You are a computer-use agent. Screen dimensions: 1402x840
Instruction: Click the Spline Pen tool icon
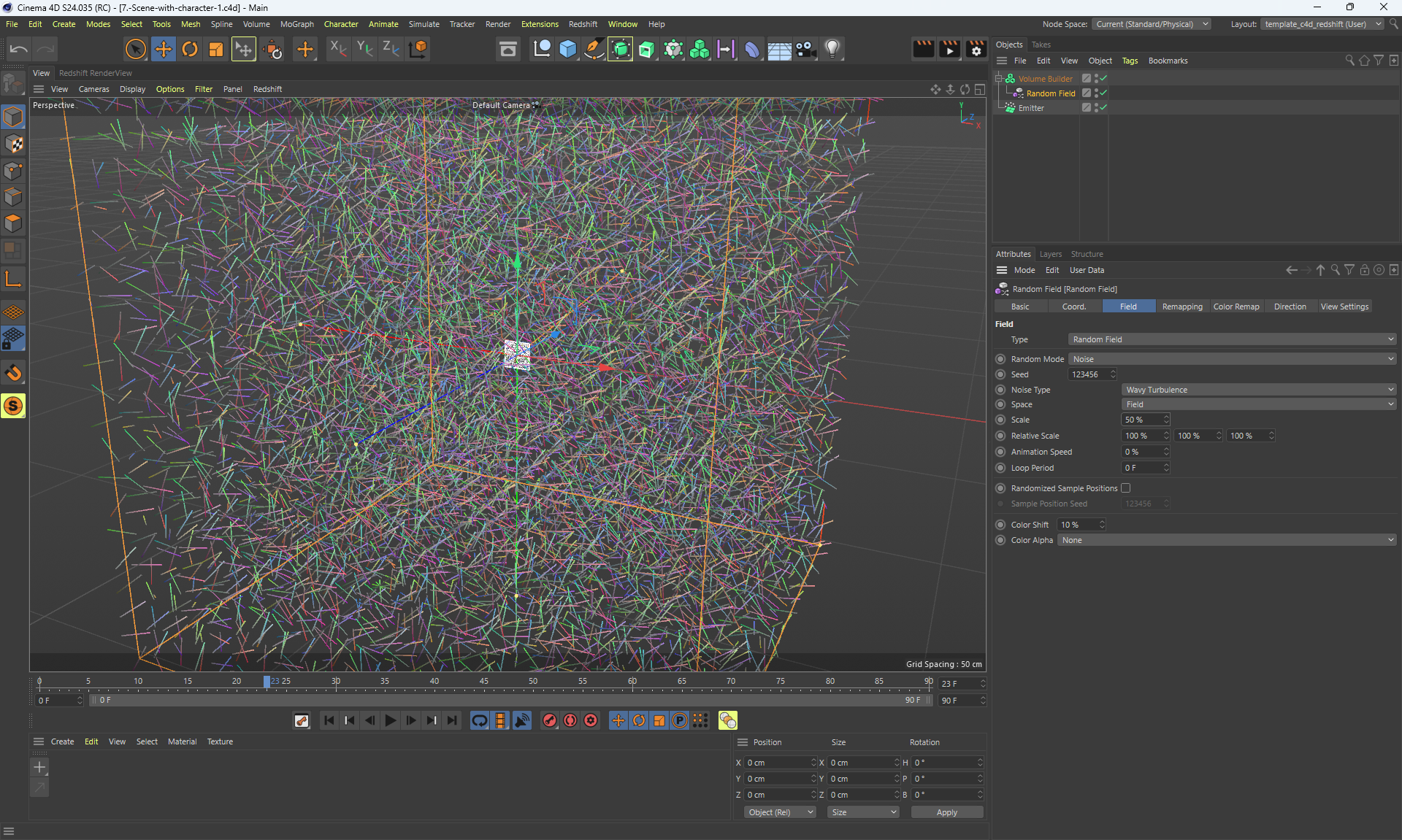click(x=594, y=49)
